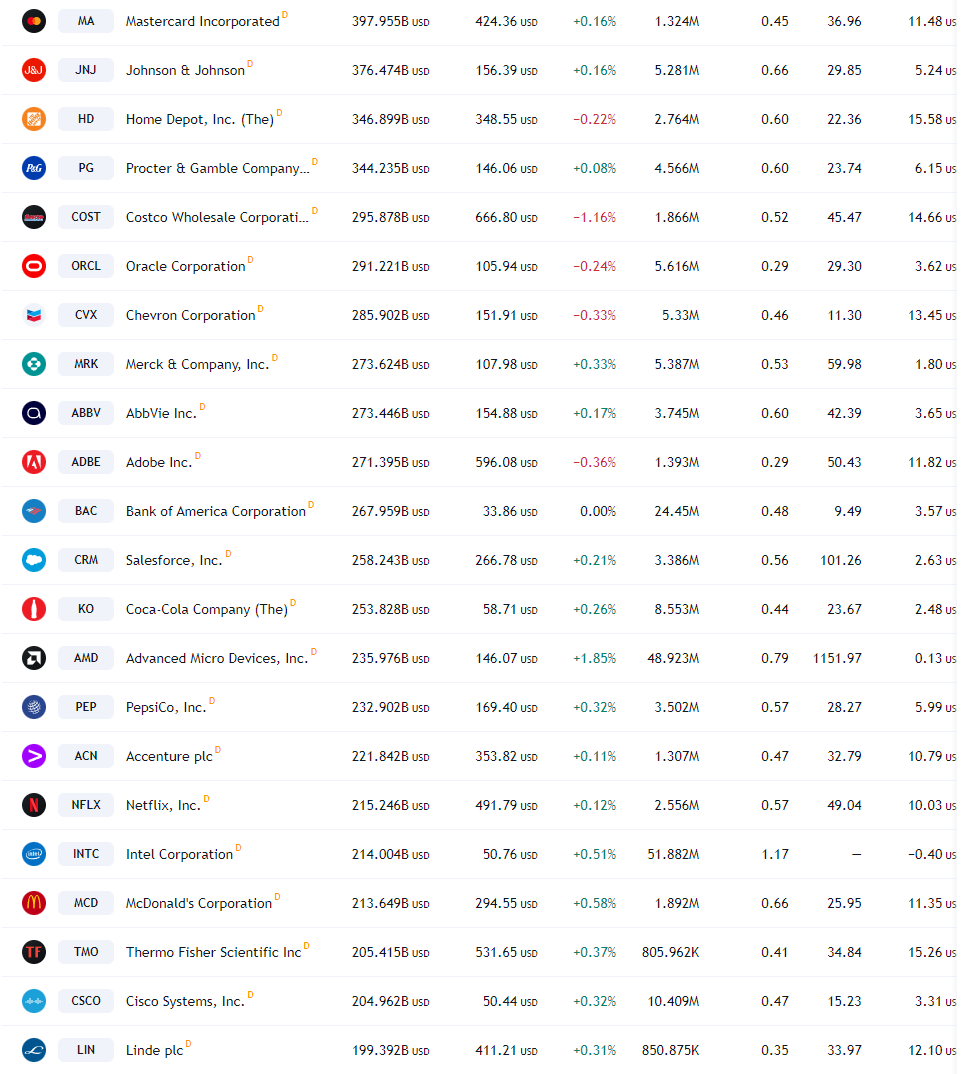Open the NFLX ticker badge
The height and width of the screenshot is (1074, 966).
86,805
